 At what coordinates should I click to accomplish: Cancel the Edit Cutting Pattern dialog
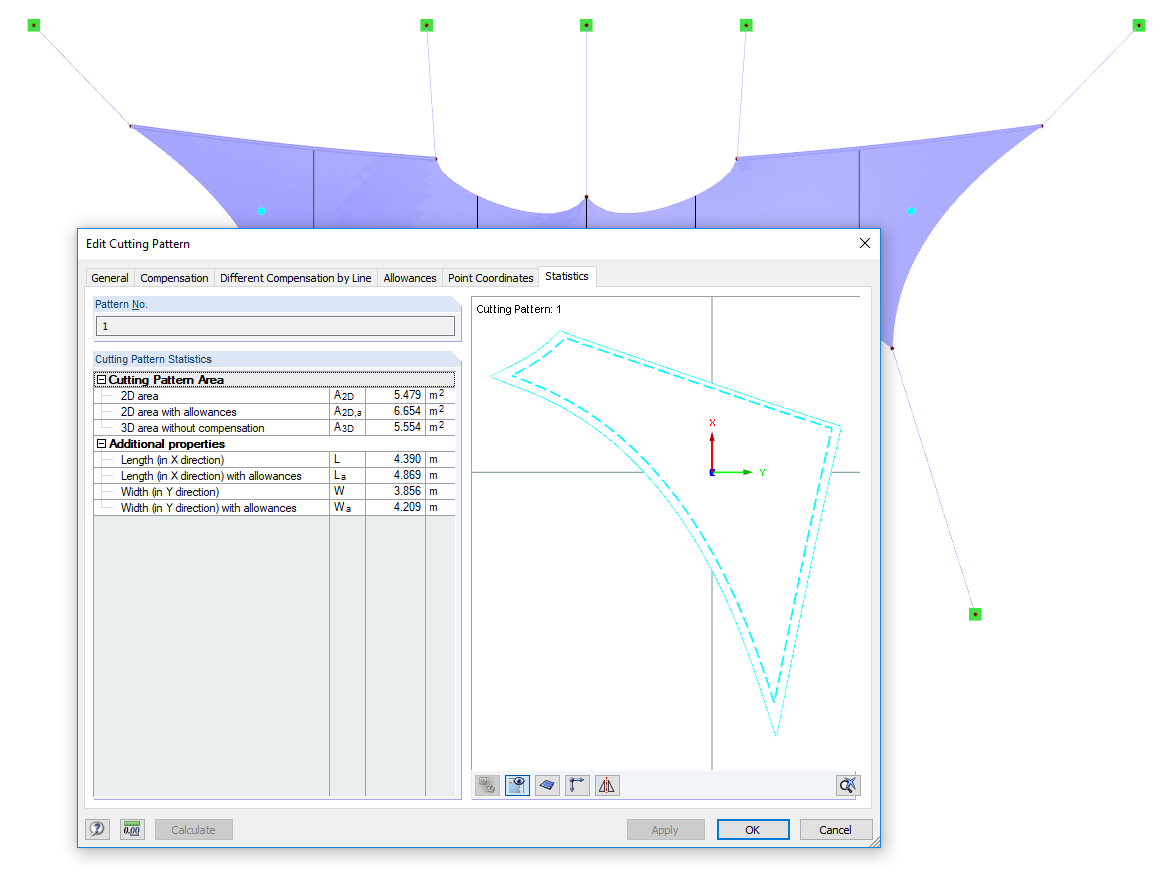[x=836, y=829]
